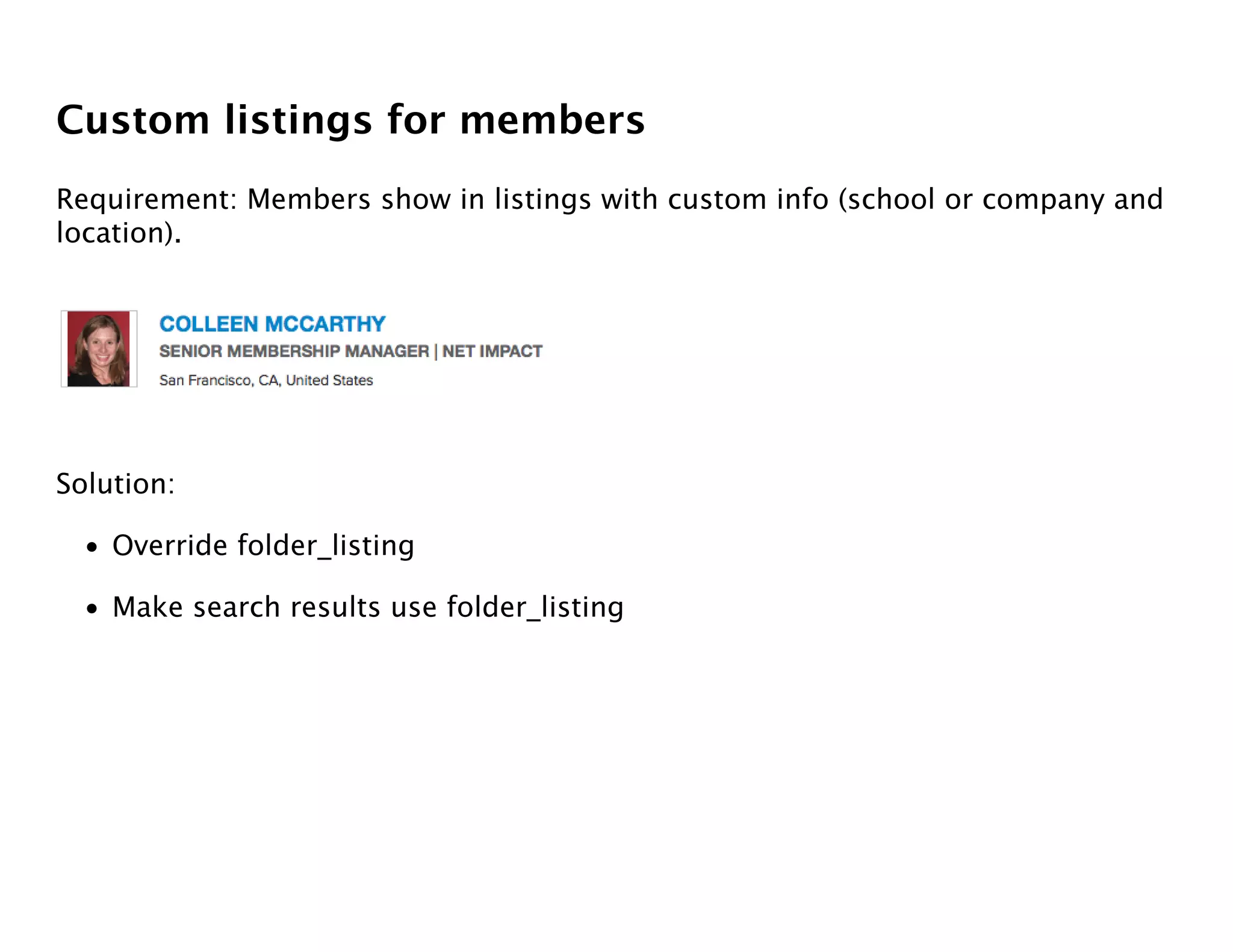Viewport: 1233px width, 952px height.
Task: Click "folder_listing" in the first bullet
Action: 326,545
